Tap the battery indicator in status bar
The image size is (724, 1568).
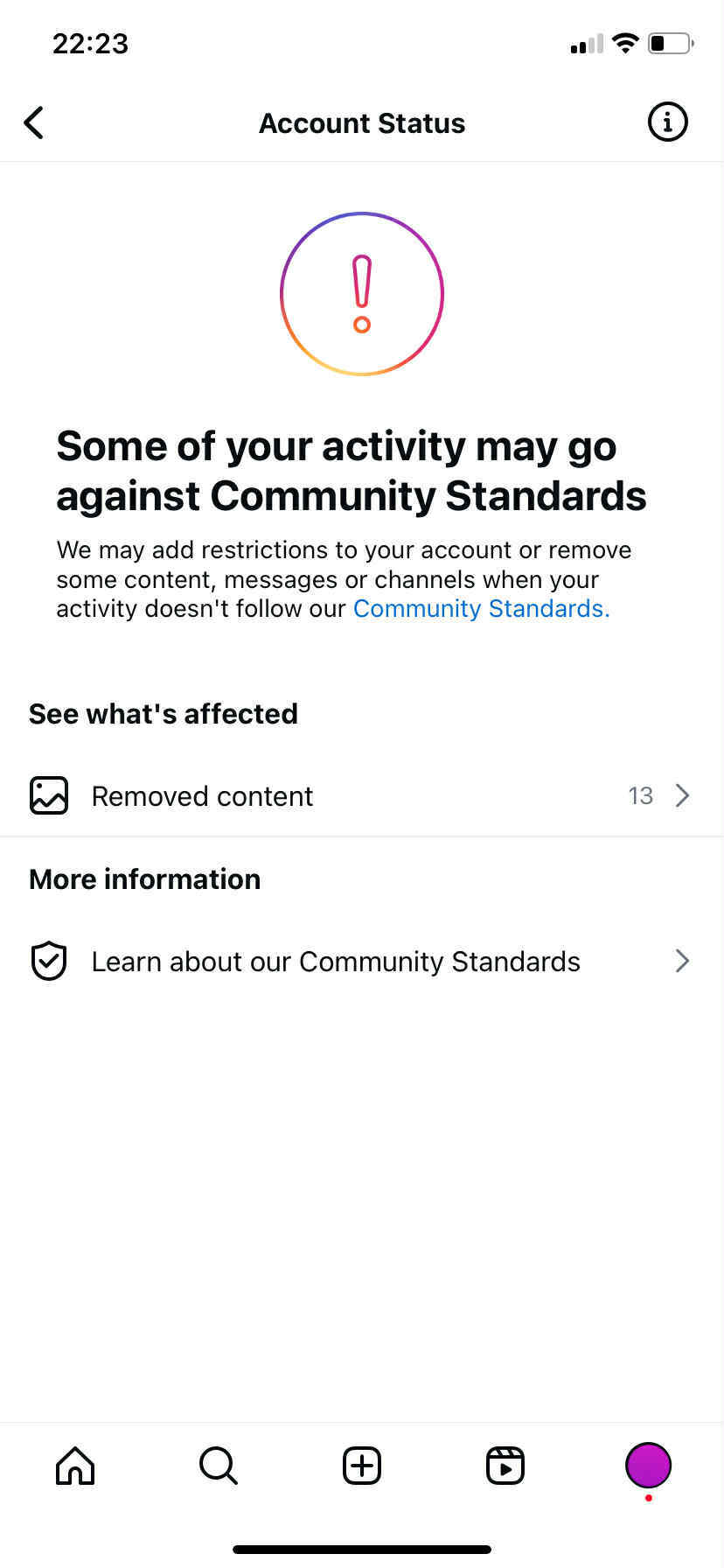pos(669,43)
